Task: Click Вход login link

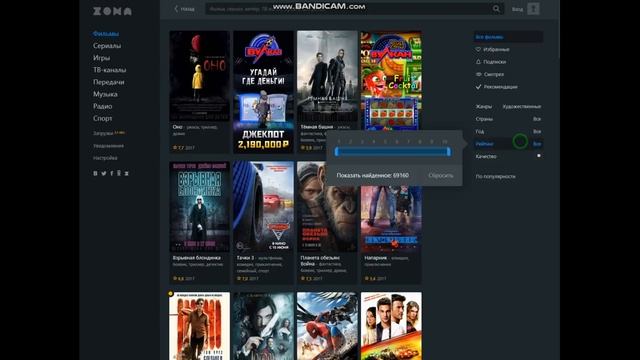Action: pyautogui.click(x=517, y=9)
